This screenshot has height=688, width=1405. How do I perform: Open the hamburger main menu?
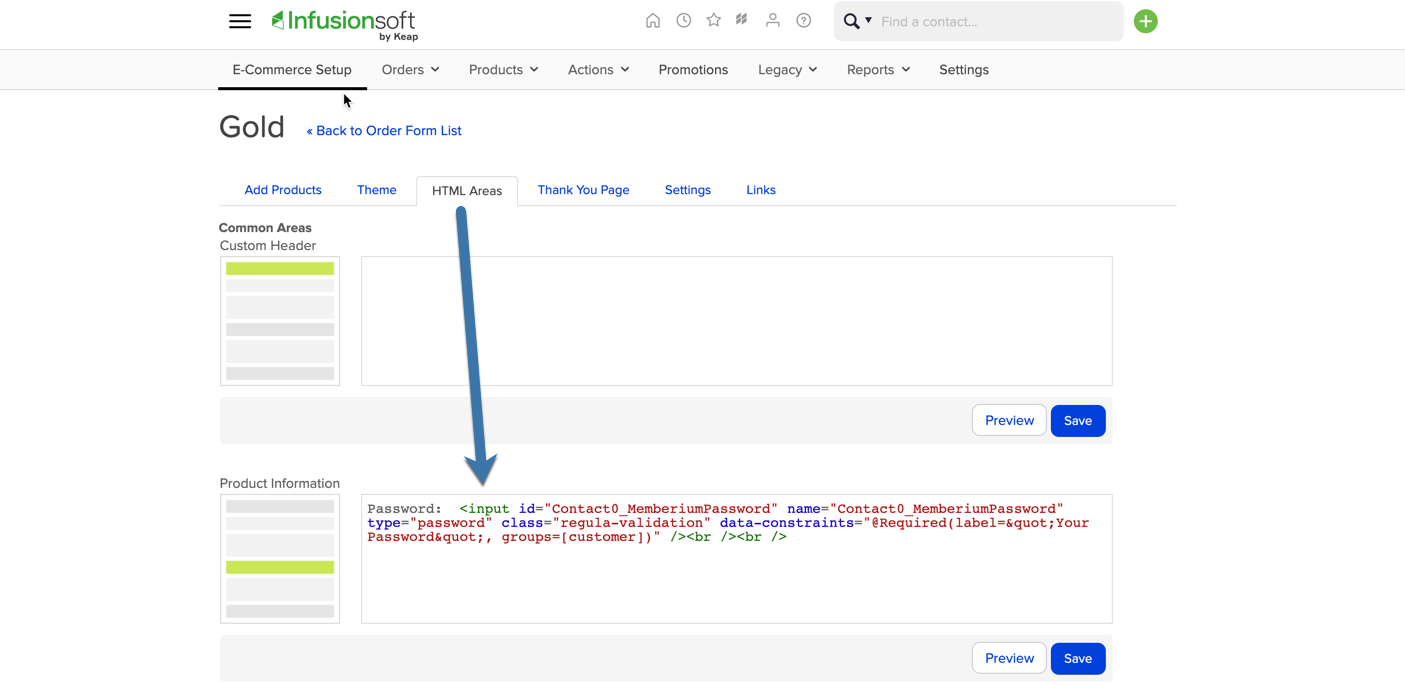click(240, 21)
